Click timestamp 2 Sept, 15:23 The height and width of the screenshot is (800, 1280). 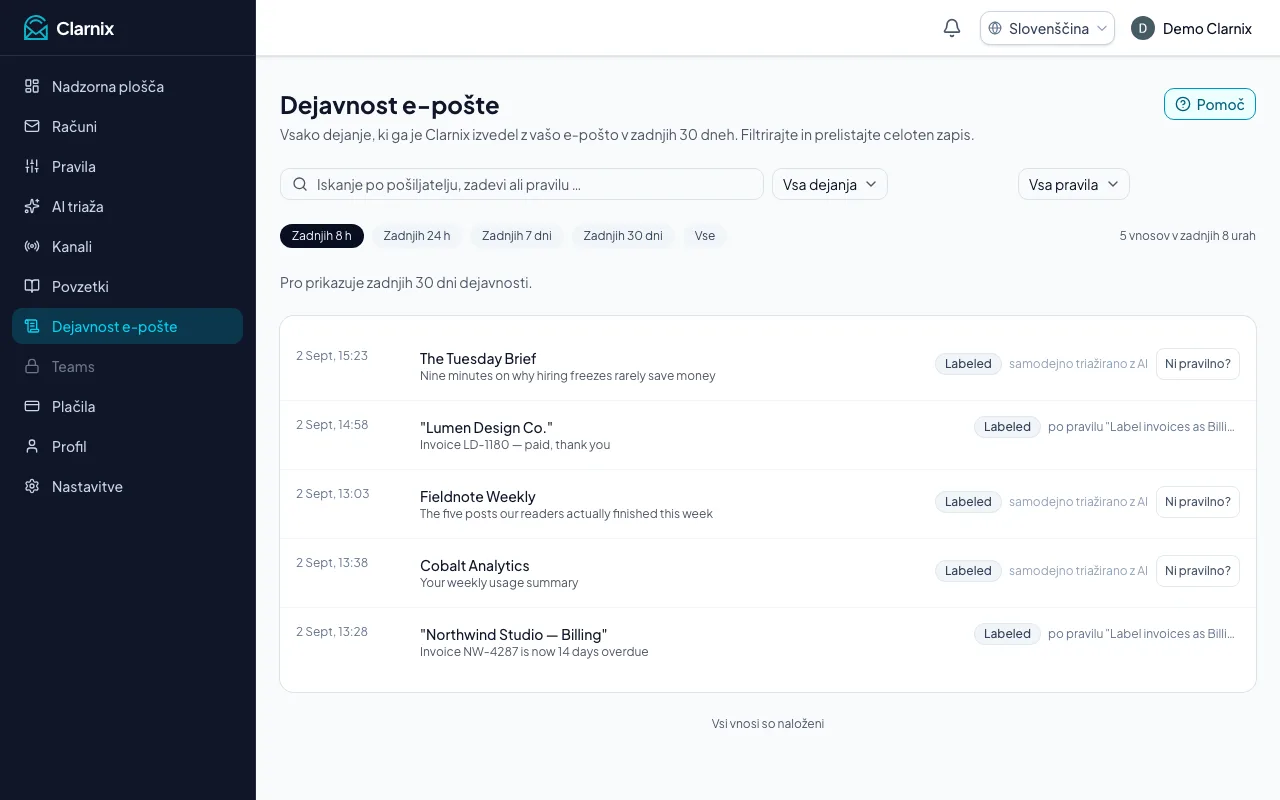coord(332,356)
